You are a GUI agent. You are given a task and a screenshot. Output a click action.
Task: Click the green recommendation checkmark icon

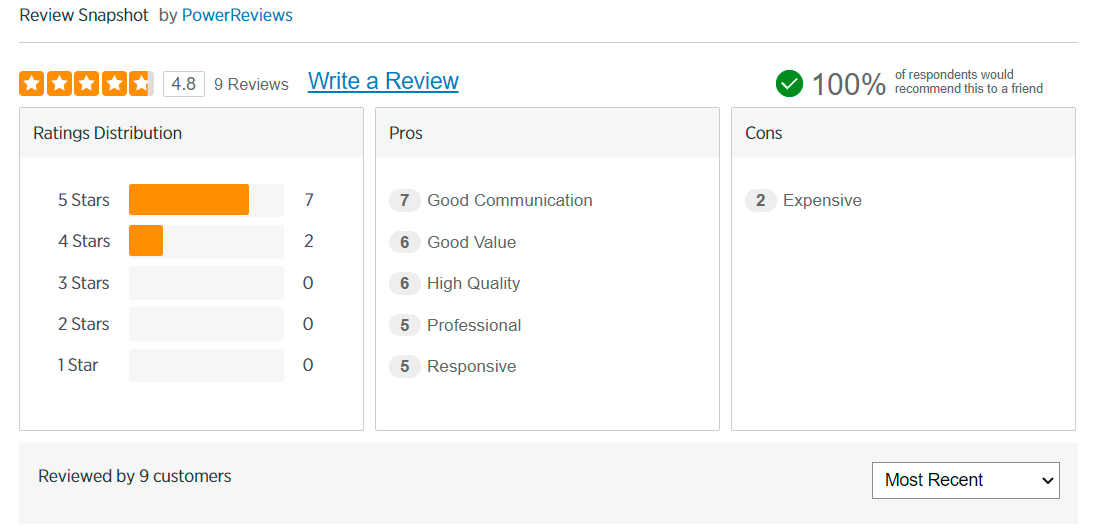pyautogui.click(x=789, y=83)
